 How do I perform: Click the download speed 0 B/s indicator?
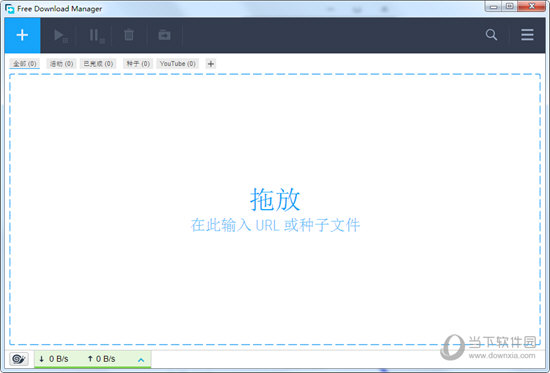tap(54, 359)
